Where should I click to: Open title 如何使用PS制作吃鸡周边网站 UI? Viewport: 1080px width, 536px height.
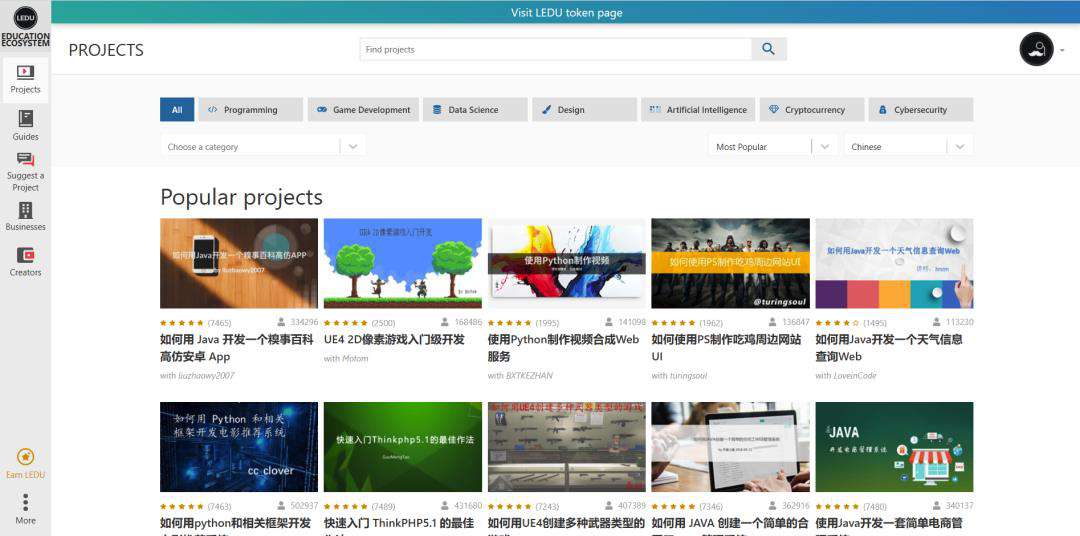coord(727,348)
